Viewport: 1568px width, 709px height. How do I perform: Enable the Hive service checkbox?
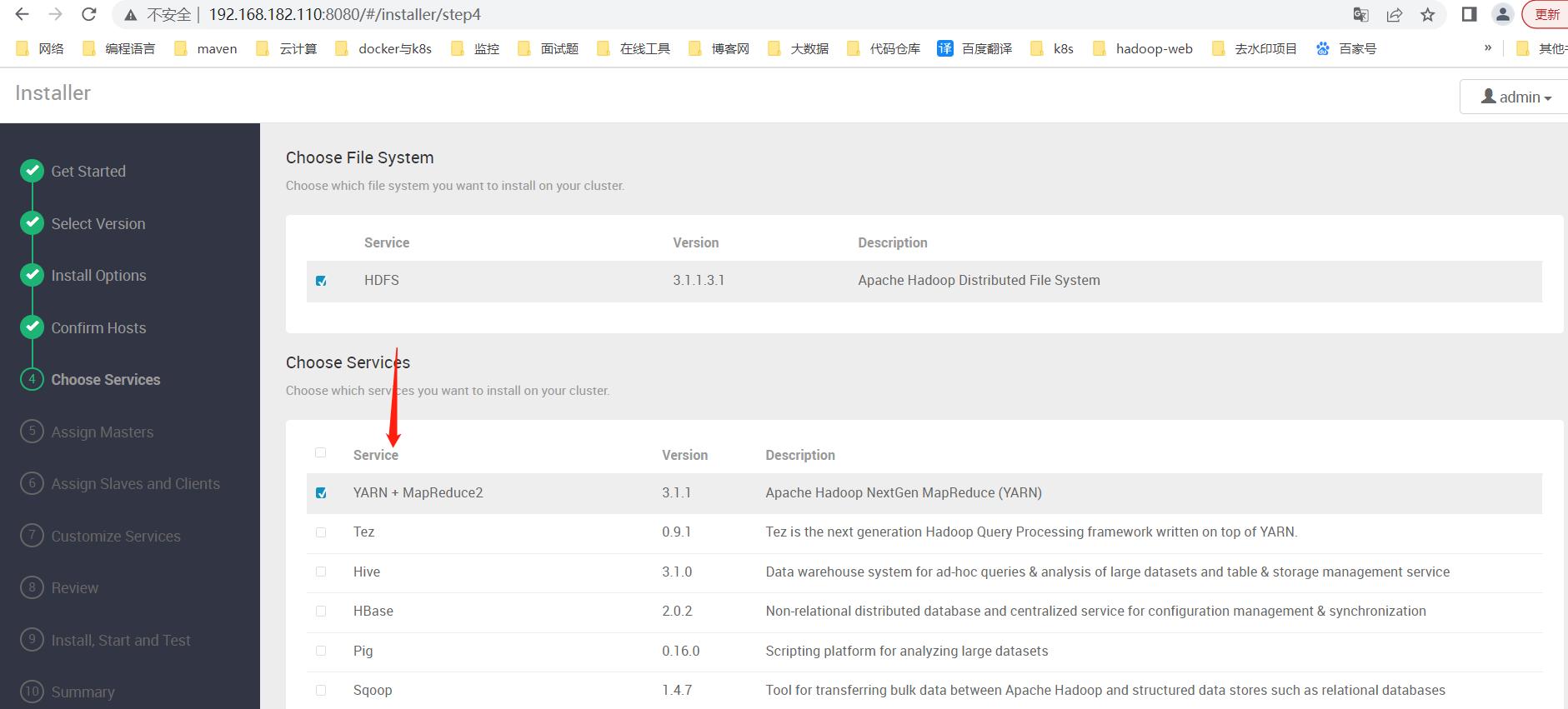321,572
